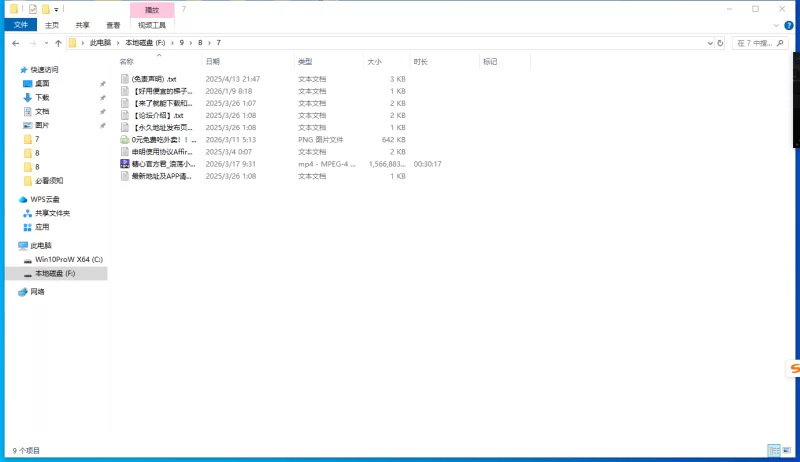Expand the chevron after 本地磁盘 (F:) in breadcrumb

coord(172,43)
